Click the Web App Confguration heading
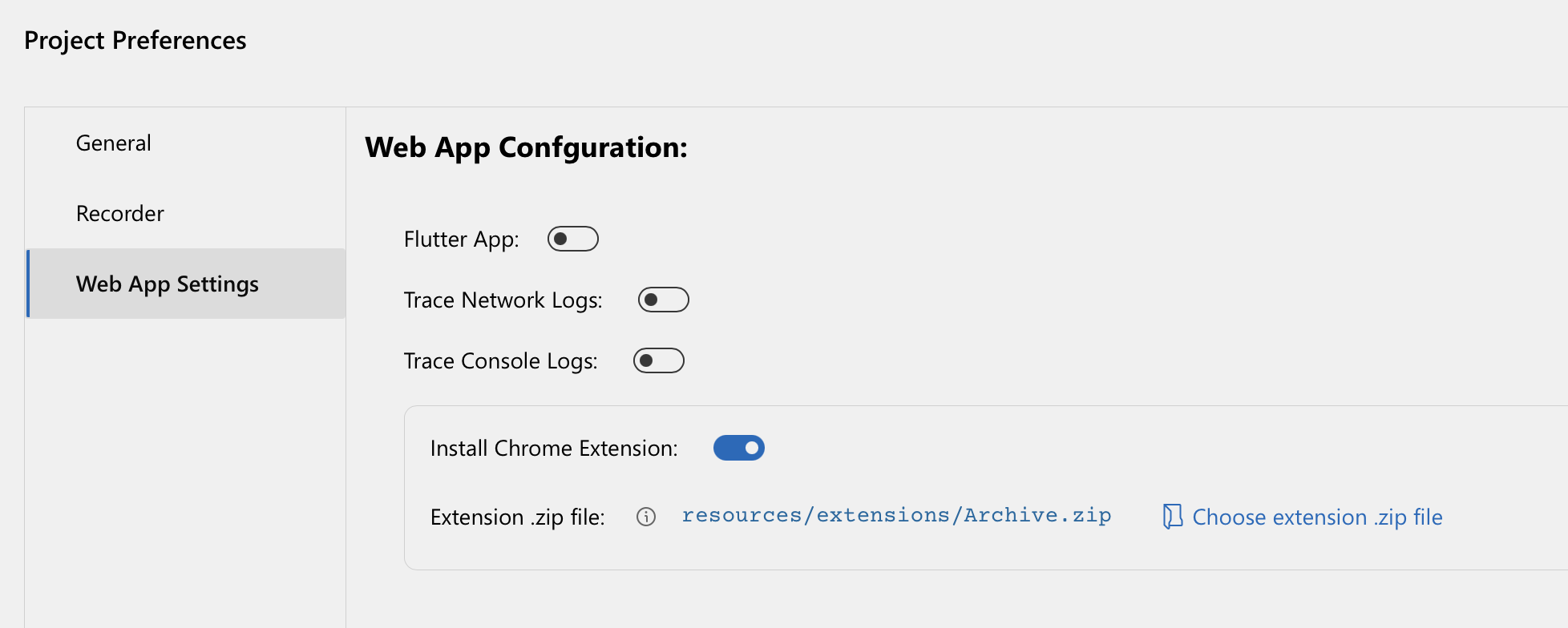Image resolution: width=1568 pixels, height=628 pixels. click(526, 147)
